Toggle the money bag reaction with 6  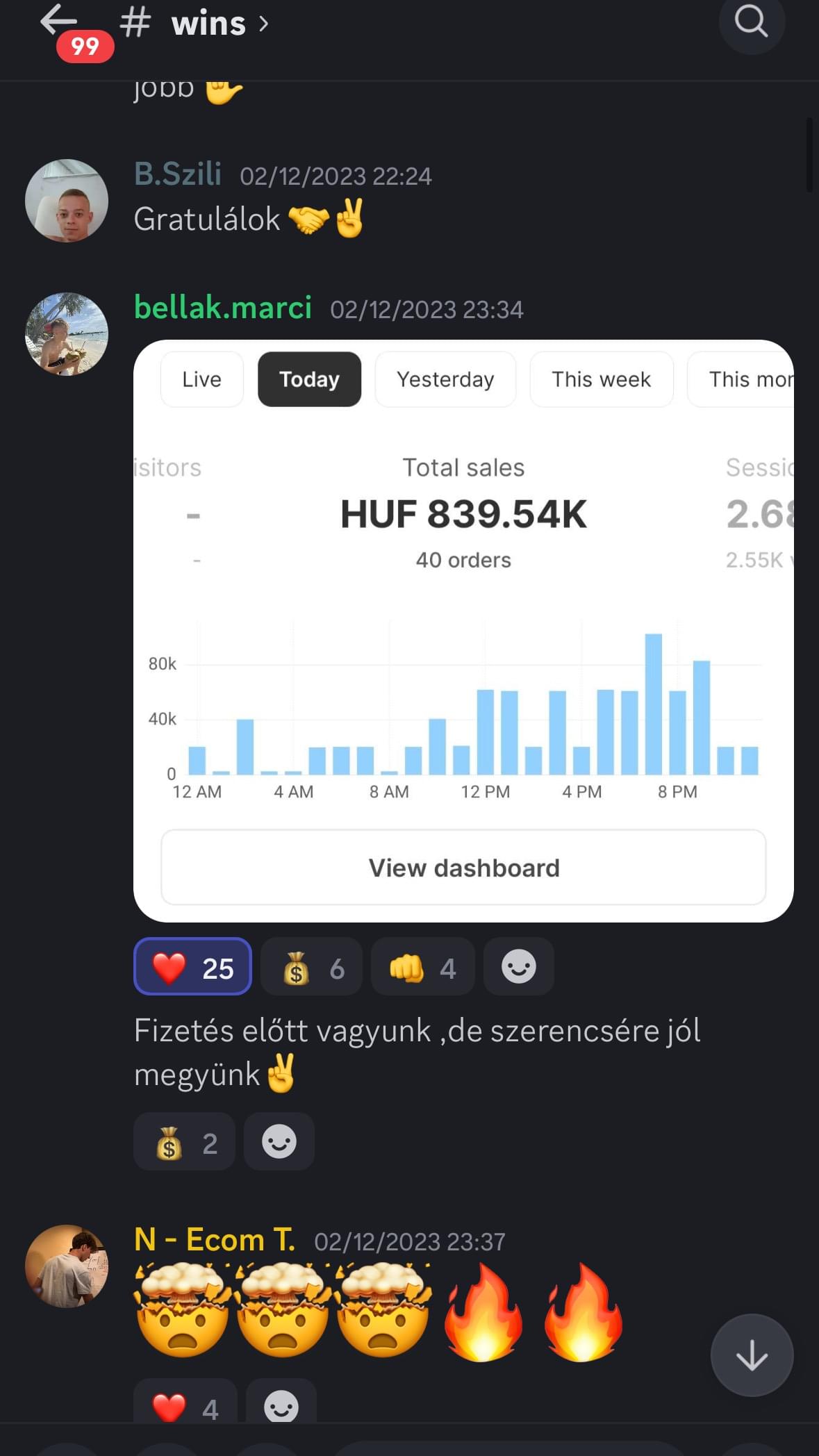[311, 966]
